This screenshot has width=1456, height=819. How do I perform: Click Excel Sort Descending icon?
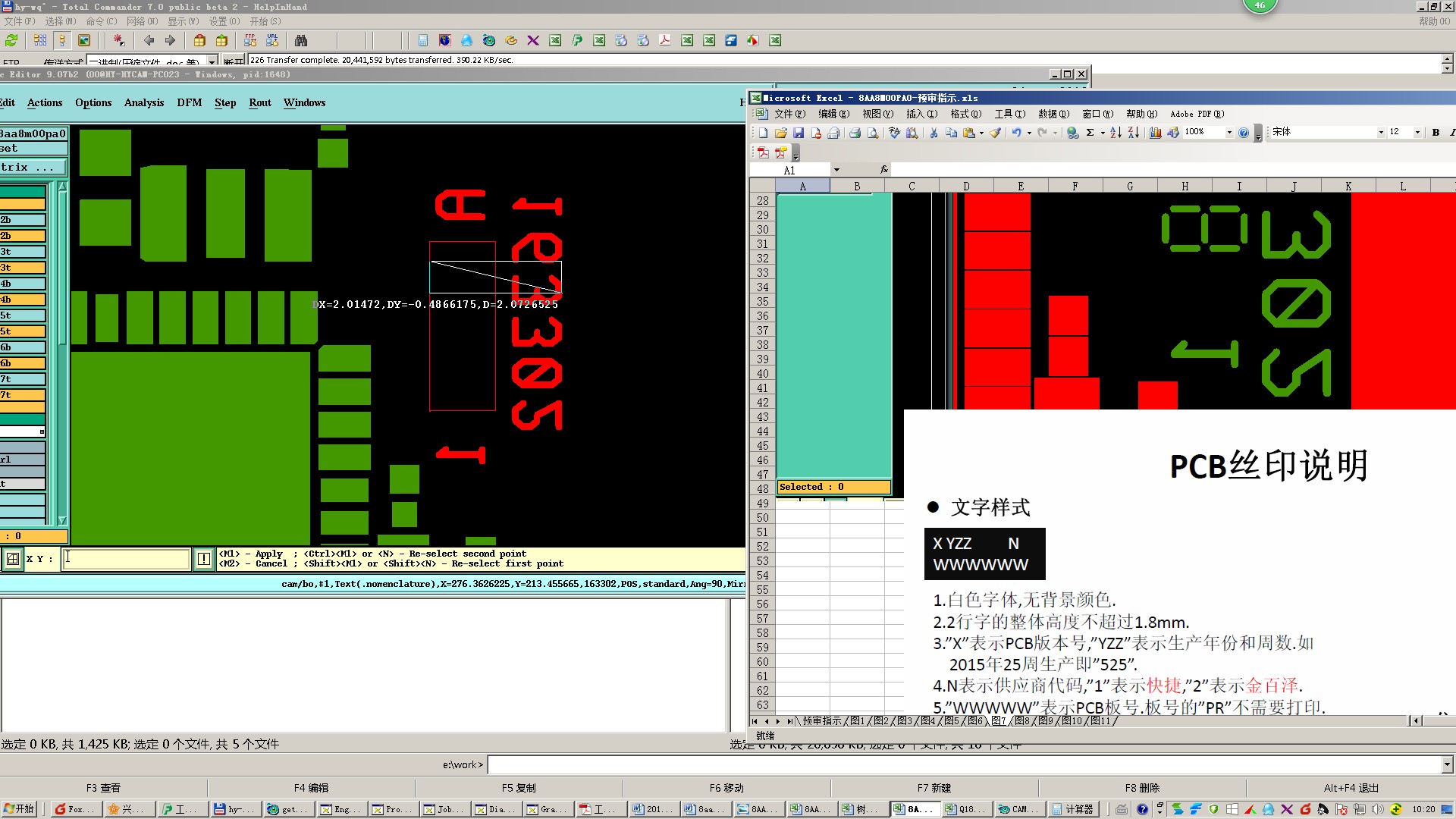tap(1134, 133)
